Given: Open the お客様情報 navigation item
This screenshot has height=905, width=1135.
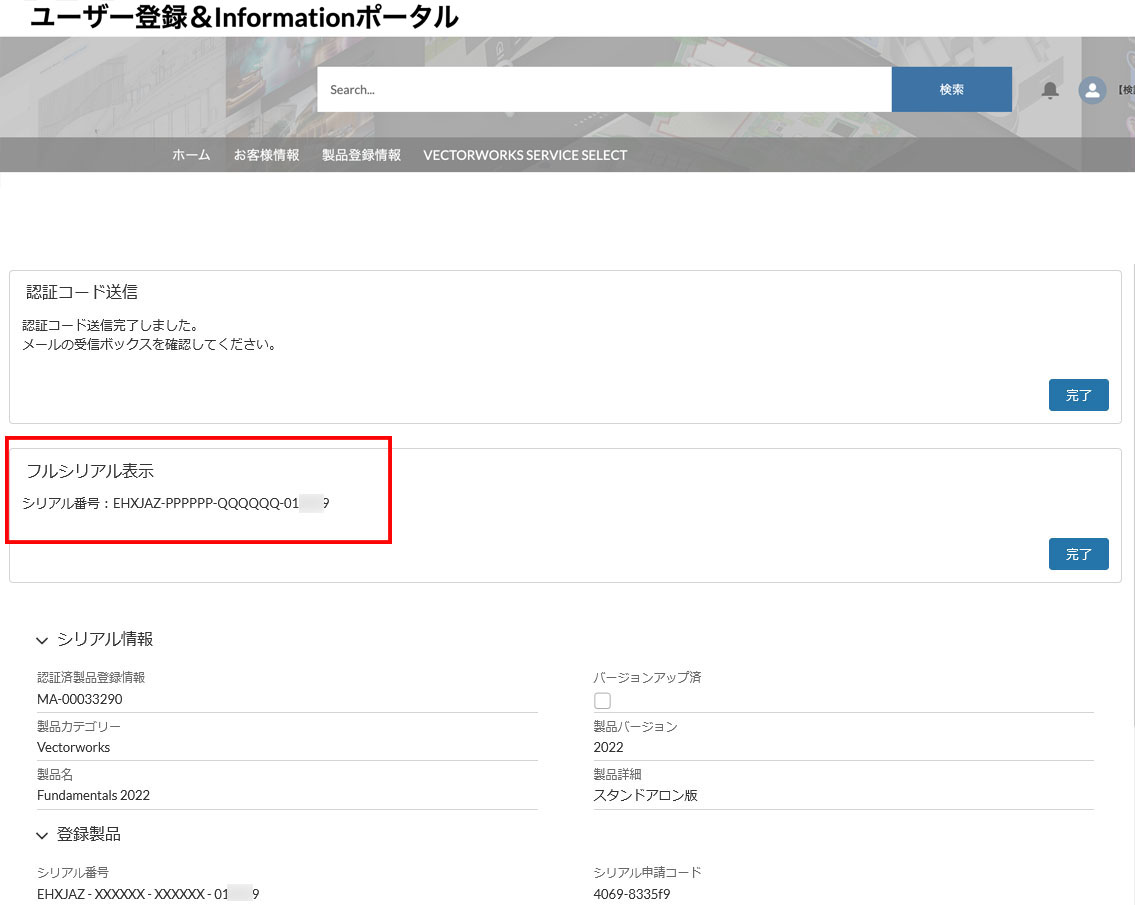Looking at the screenshot, I should click(266, 155).
